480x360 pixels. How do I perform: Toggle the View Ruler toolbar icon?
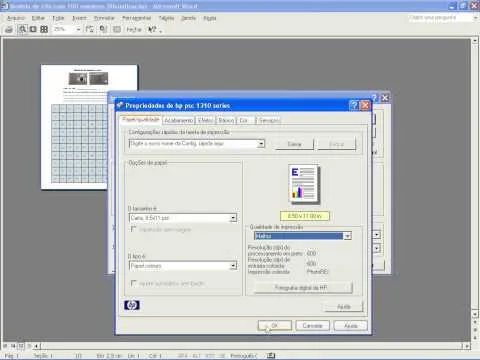coord(90,29)
